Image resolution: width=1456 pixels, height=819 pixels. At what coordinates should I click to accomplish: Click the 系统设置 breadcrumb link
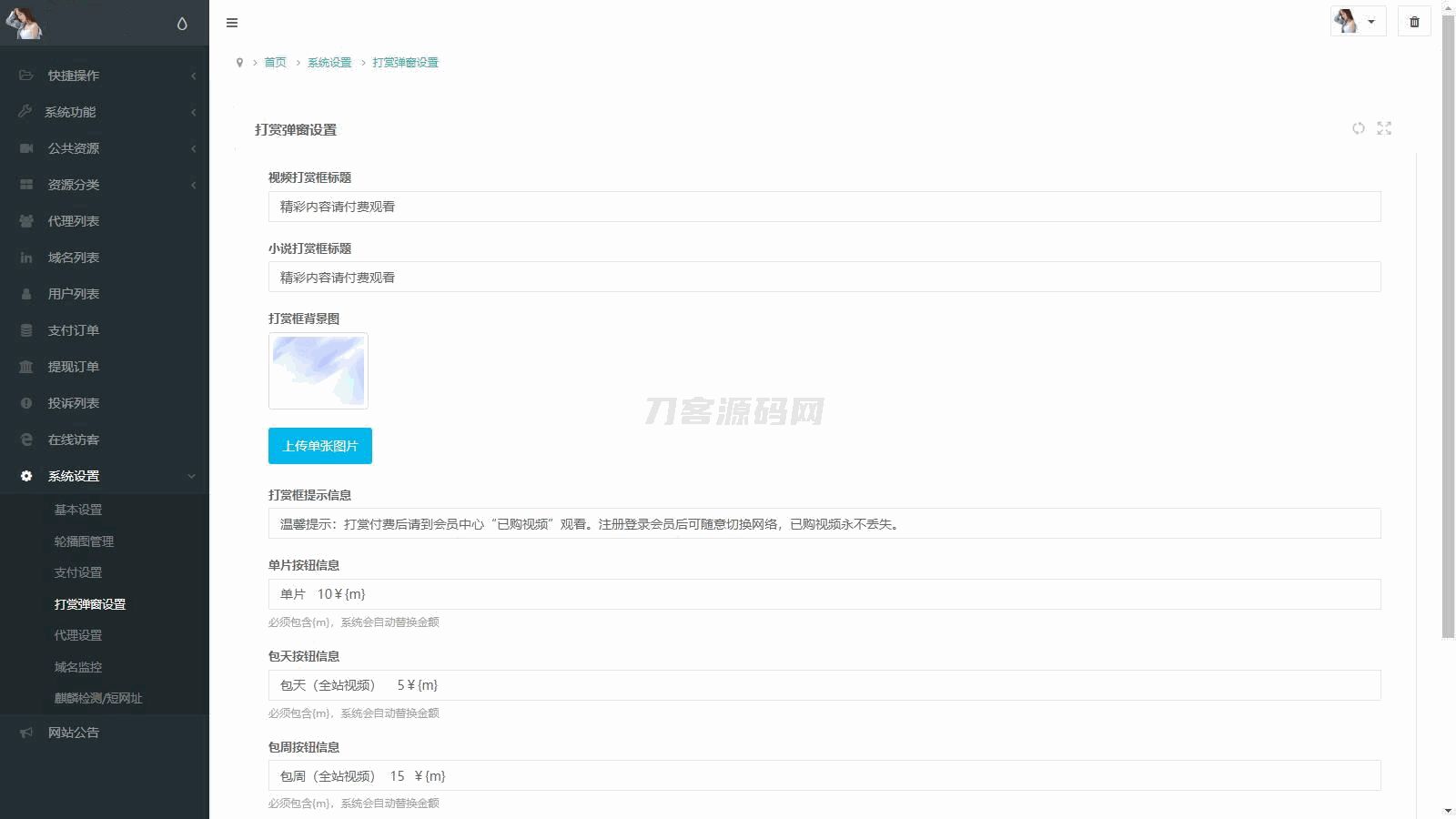point(329,63)
